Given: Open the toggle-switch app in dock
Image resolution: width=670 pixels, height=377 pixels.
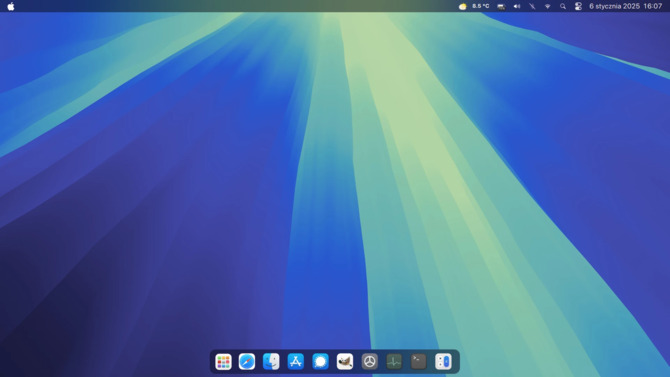Looking at the screenshot, I should coord(443,362).
